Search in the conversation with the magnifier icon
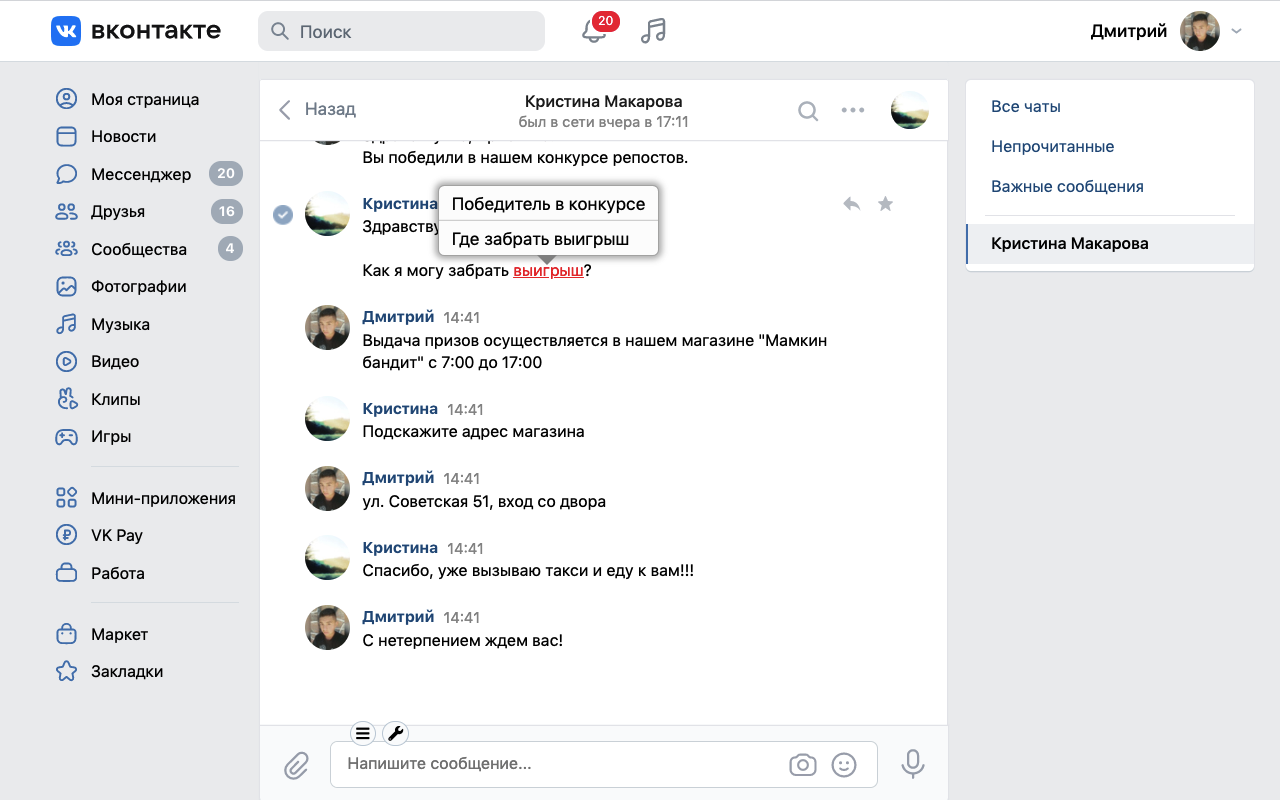 pos(807,111)
